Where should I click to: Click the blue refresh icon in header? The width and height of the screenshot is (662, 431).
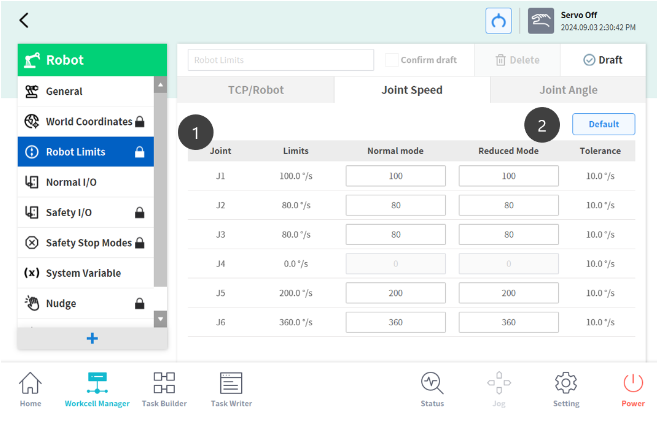498,21
